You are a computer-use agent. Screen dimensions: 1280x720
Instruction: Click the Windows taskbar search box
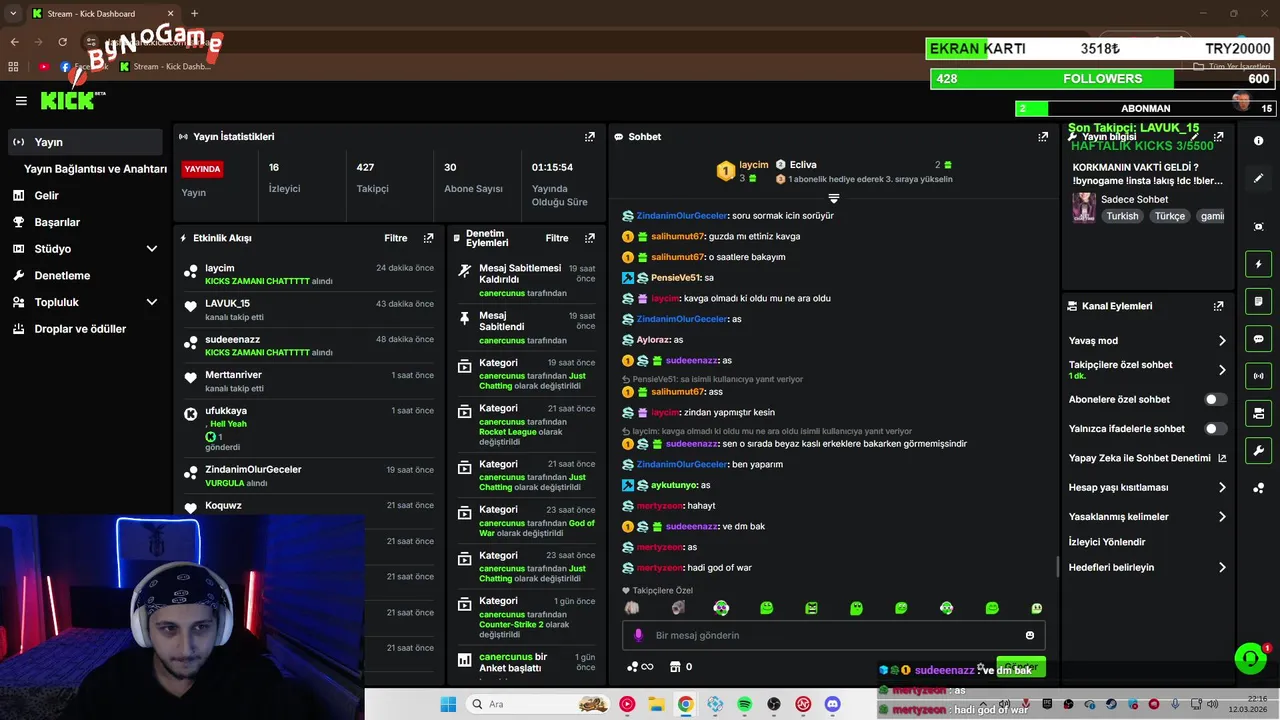pos(537,704)
